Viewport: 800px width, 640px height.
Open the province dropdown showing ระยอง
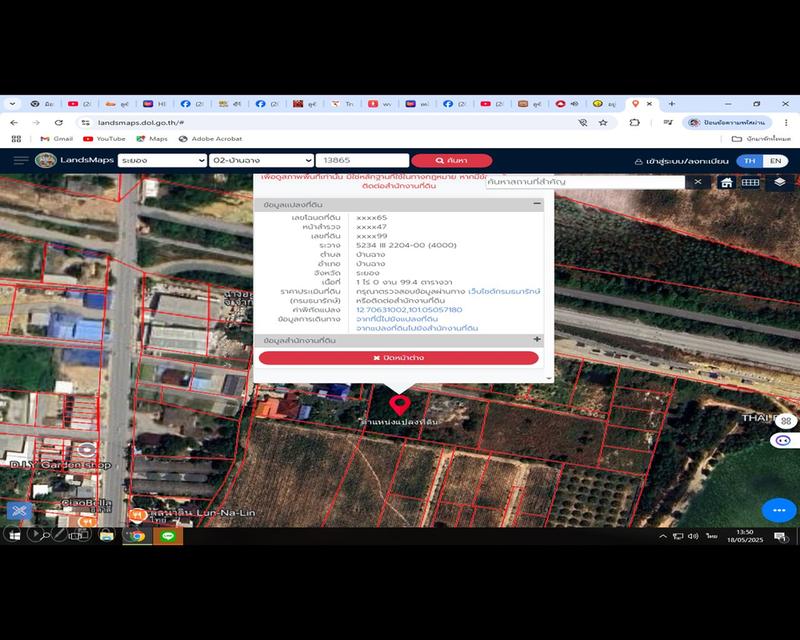pyautogui.click(x=162, y=160)
